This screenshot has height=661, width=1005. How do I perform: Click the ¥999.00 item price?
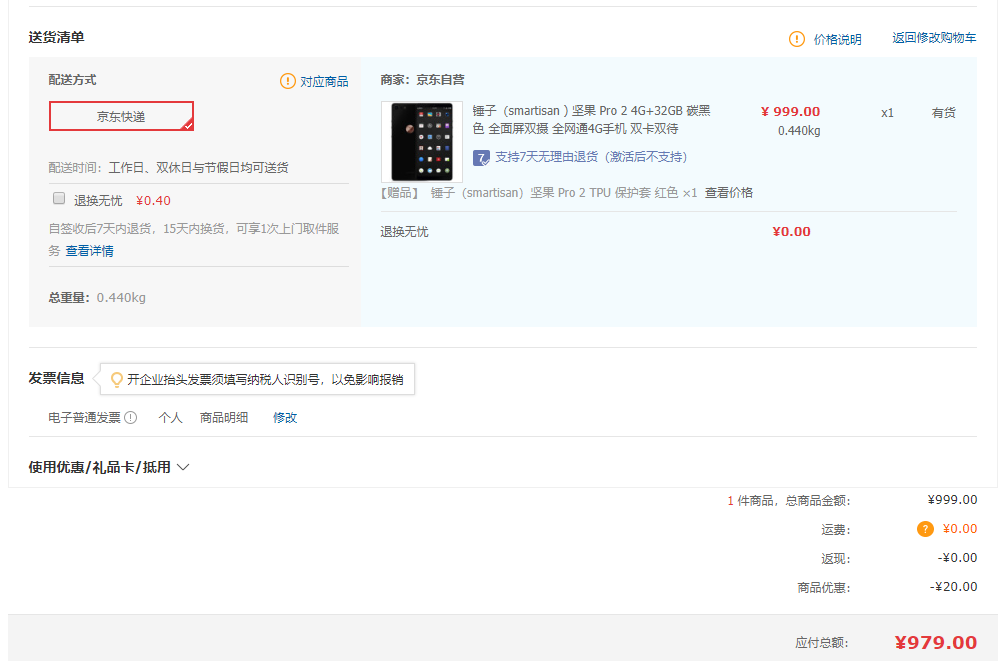790,112
